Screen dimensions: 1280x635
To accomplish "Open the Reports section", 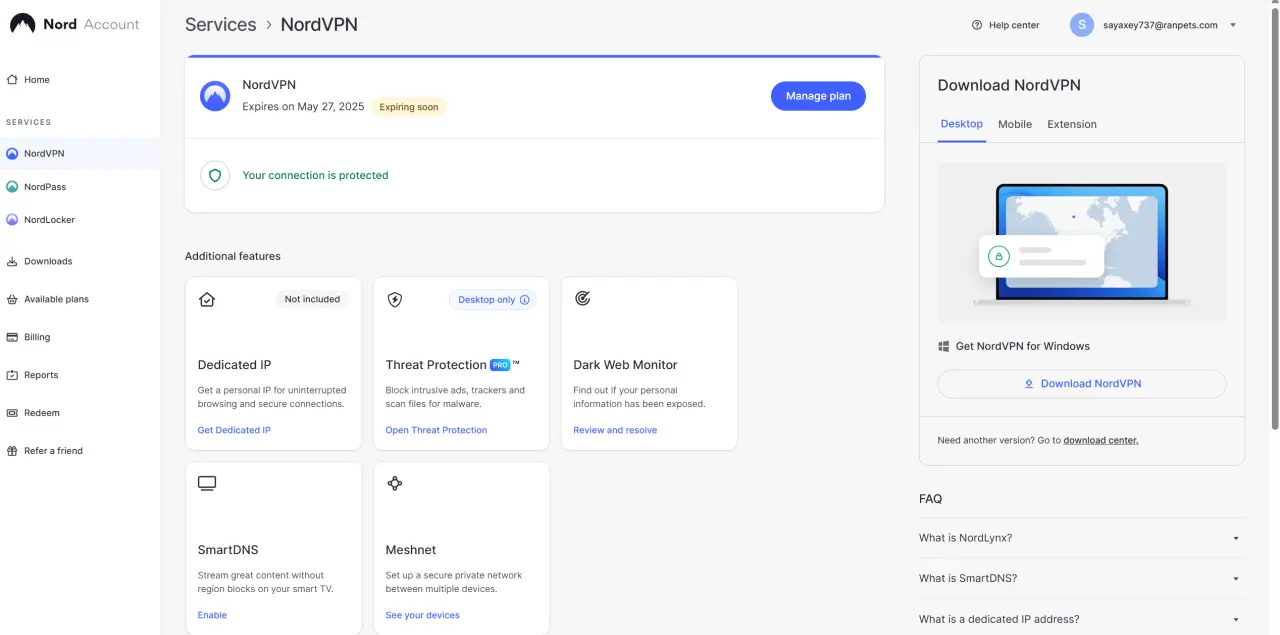I will tap(80, 375).
